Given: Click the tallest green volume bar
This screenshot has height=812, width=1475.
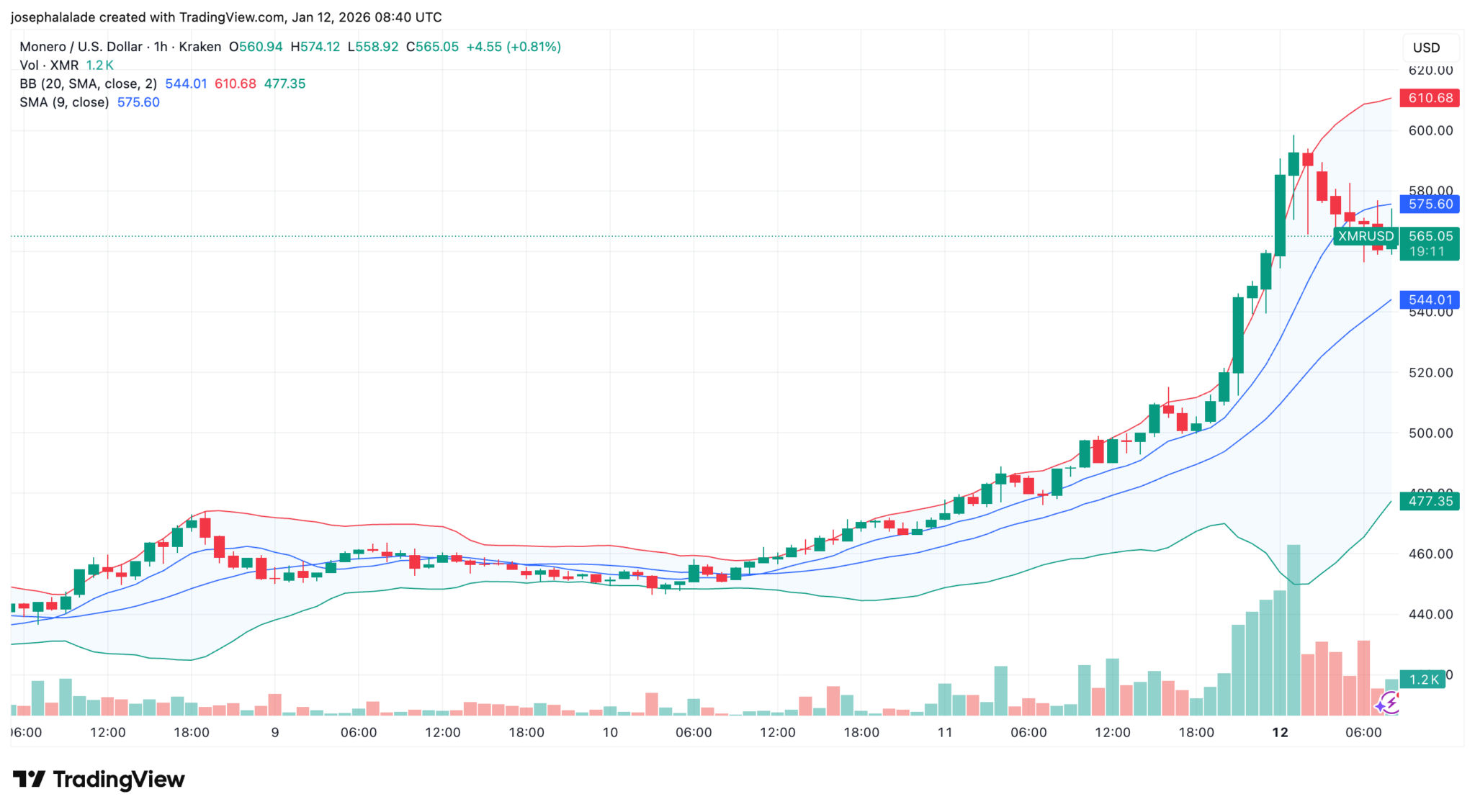Looking at the screenshot, I should coord(1294,630).
